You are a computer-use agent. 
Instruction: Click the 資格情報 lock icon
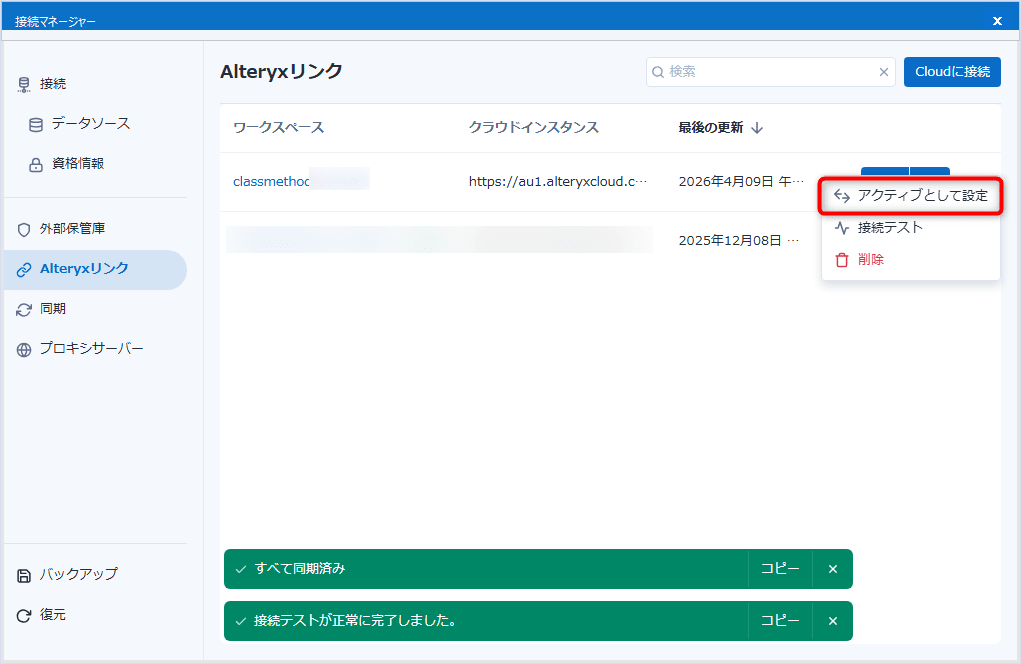pos(36,165)
